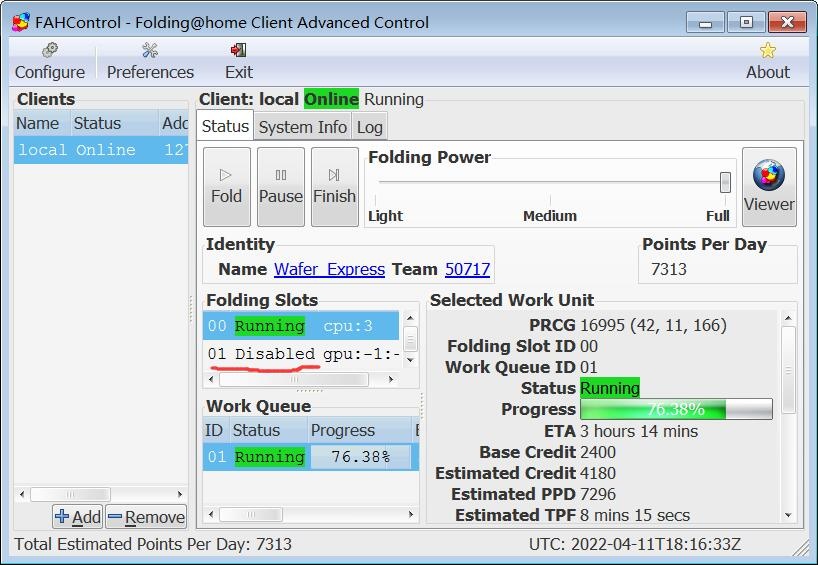Viewport: 818px width, 565px height.
Task: Click Work Queue right scroll arrow
Action: (411, 515)
